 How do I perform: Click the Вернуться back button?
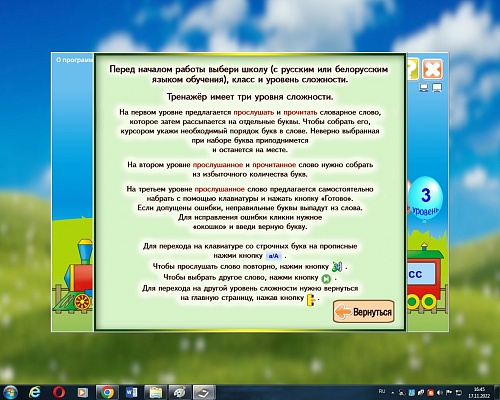tap(364, 312)
